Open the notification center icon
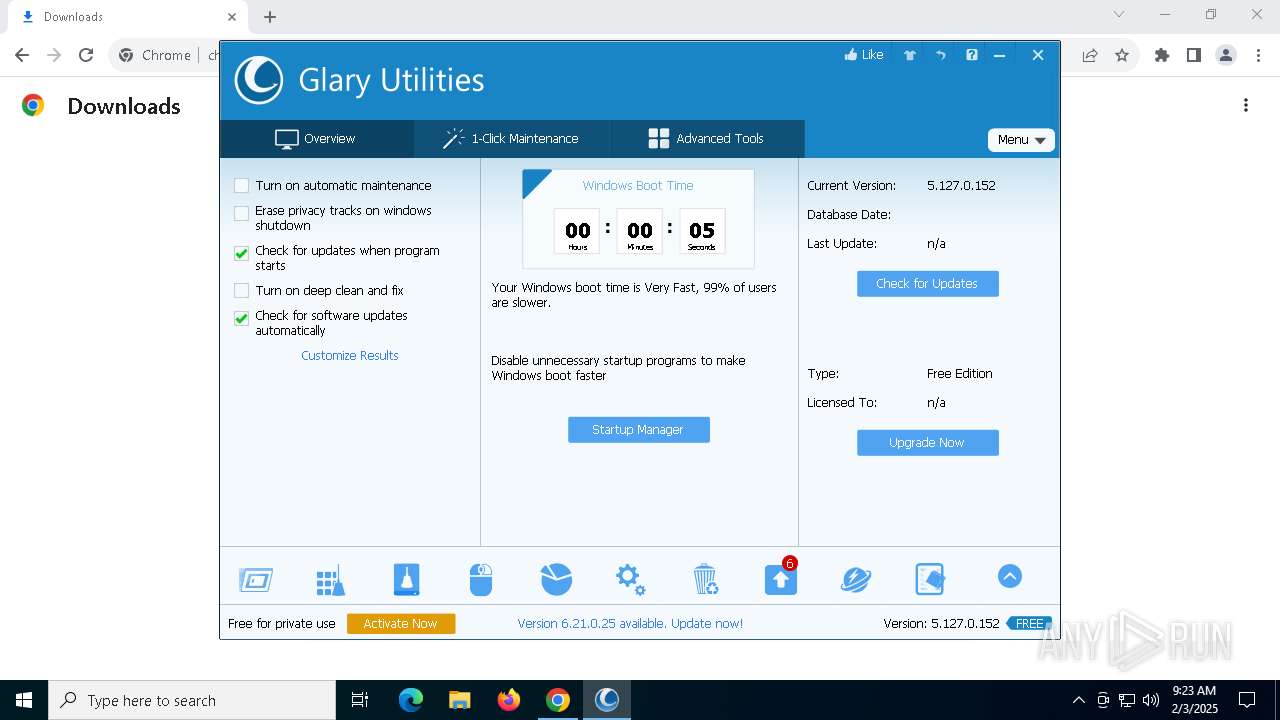Screen dimensions: 1280x720 tap(1247, 700)
